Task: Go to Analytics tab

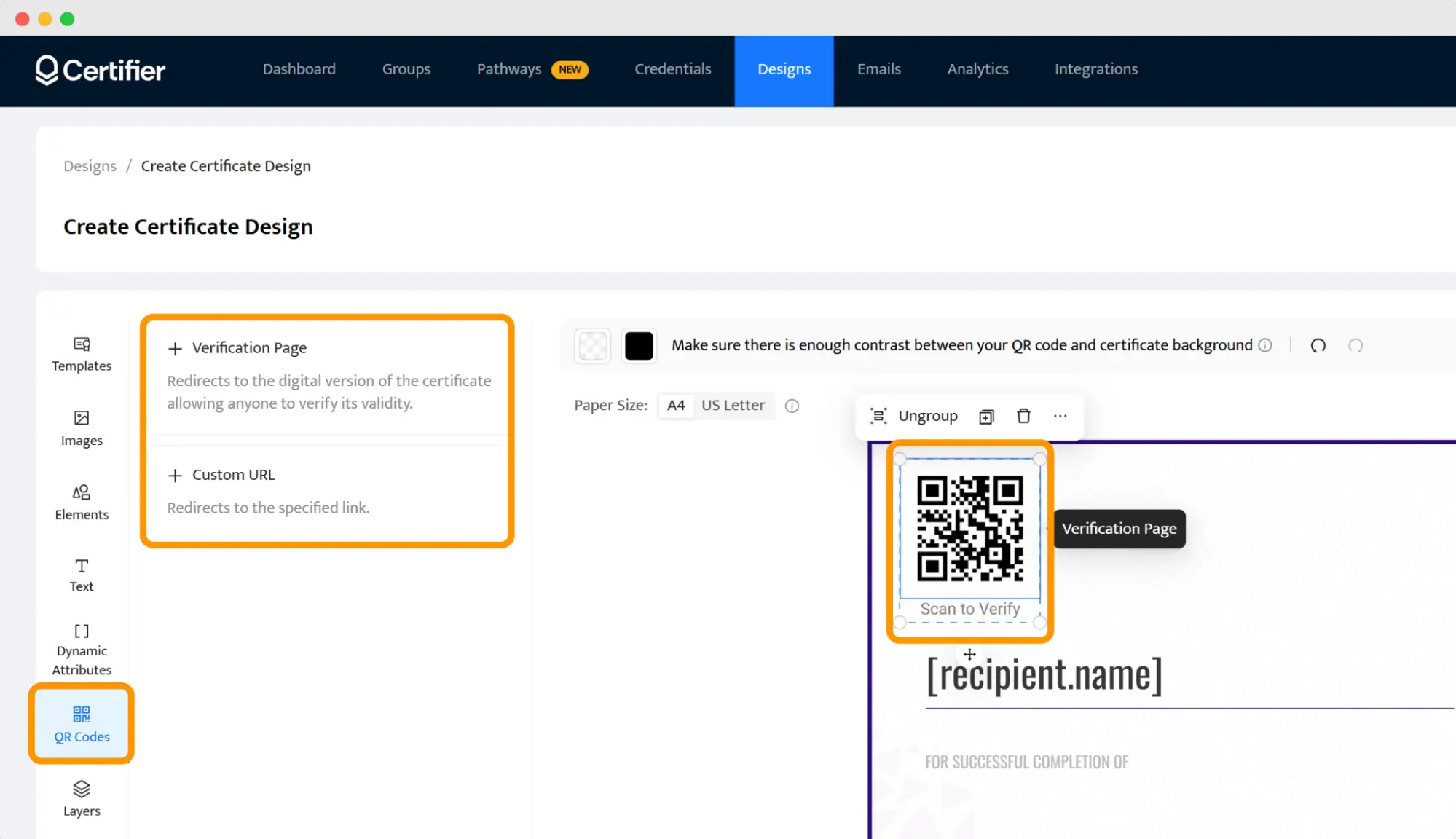Action: click(x=977, y=69)
